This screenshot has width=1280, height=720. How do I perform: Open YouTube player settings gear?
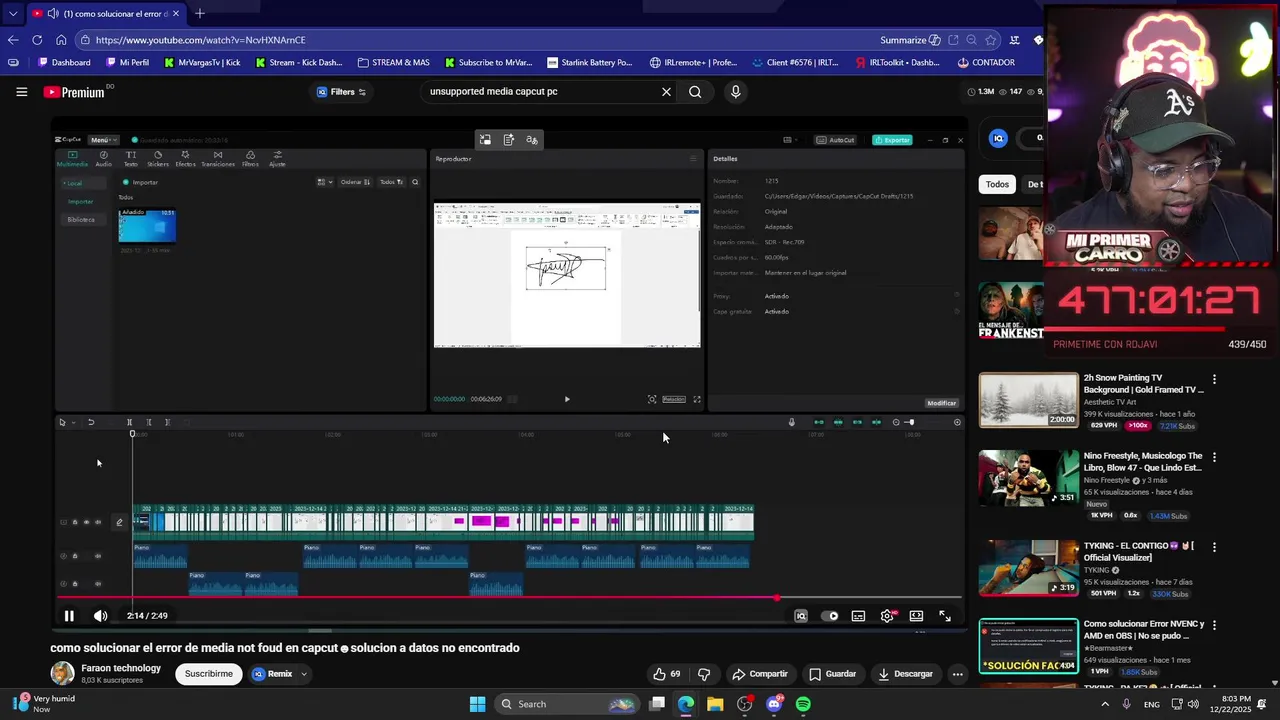[887, 616]
